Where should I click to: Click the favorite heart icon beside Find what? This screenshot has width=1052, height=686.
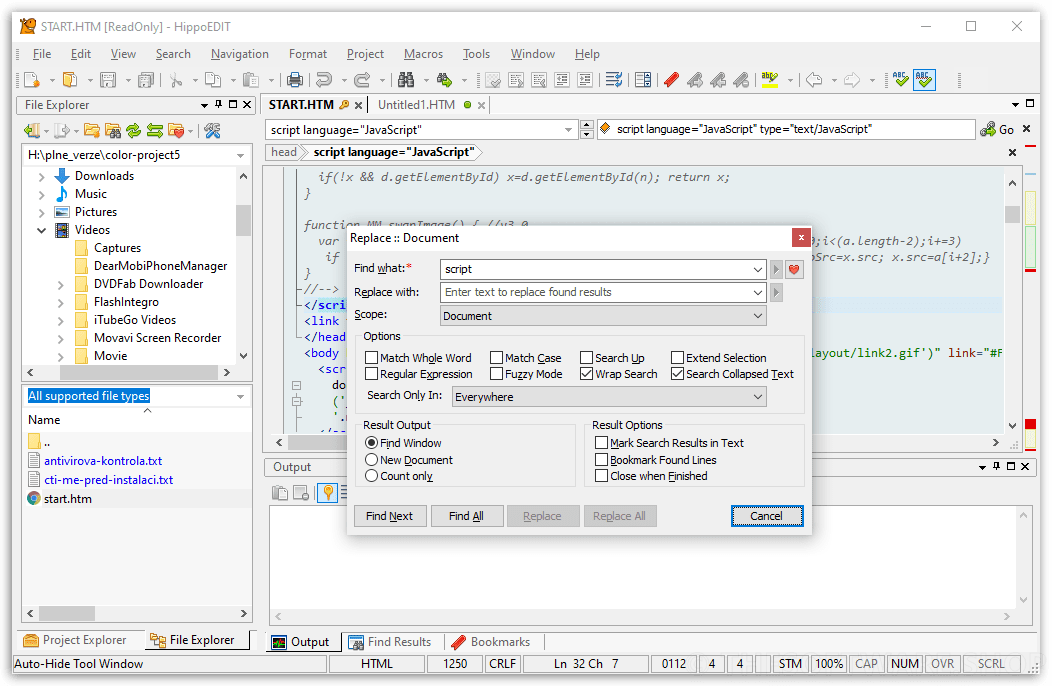click(x=795, y=269)
